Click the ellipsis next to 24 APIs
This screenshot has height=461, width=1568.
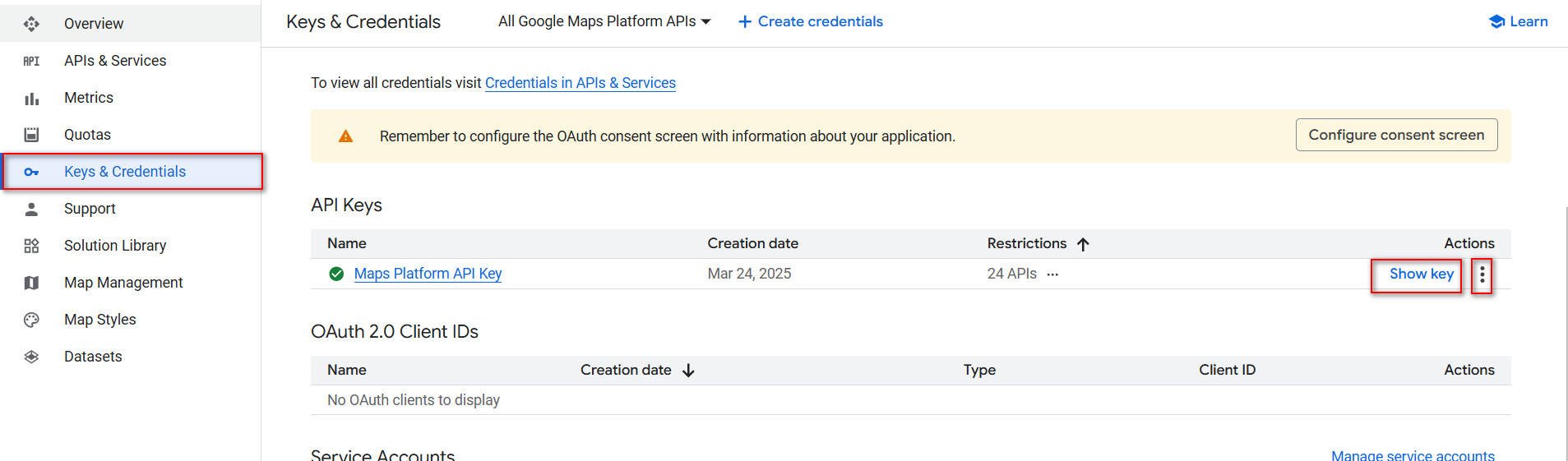click(x=1052, y=274)
